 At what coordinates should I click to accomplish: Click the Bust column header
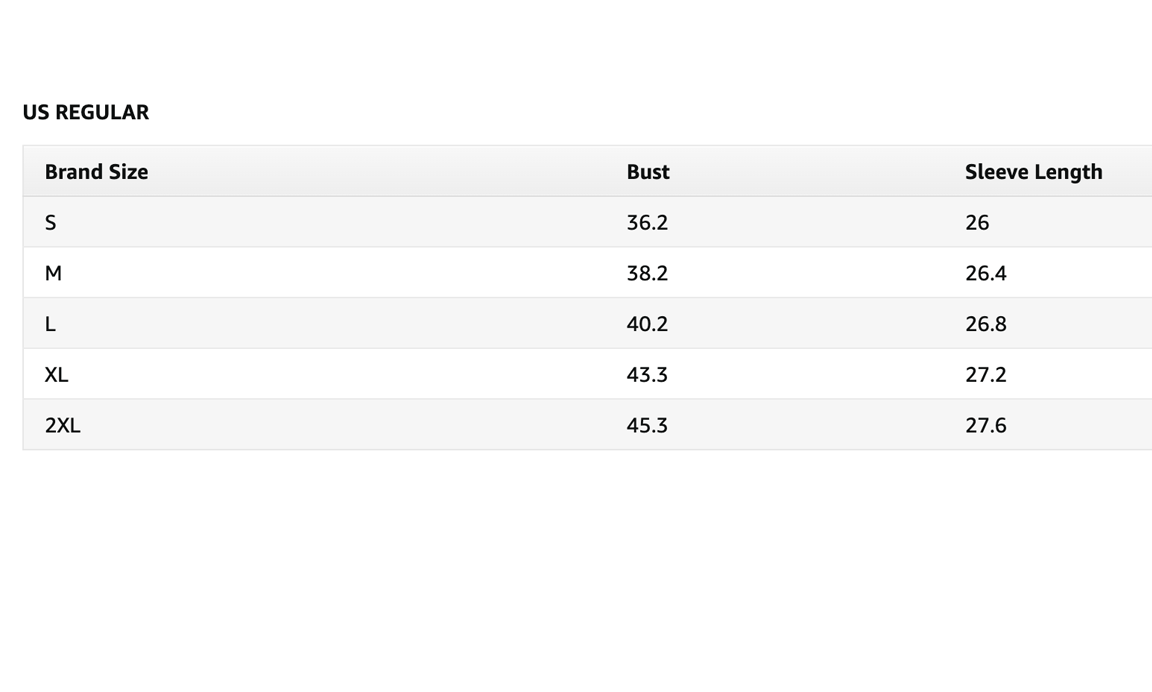click(x=648, y=172)
